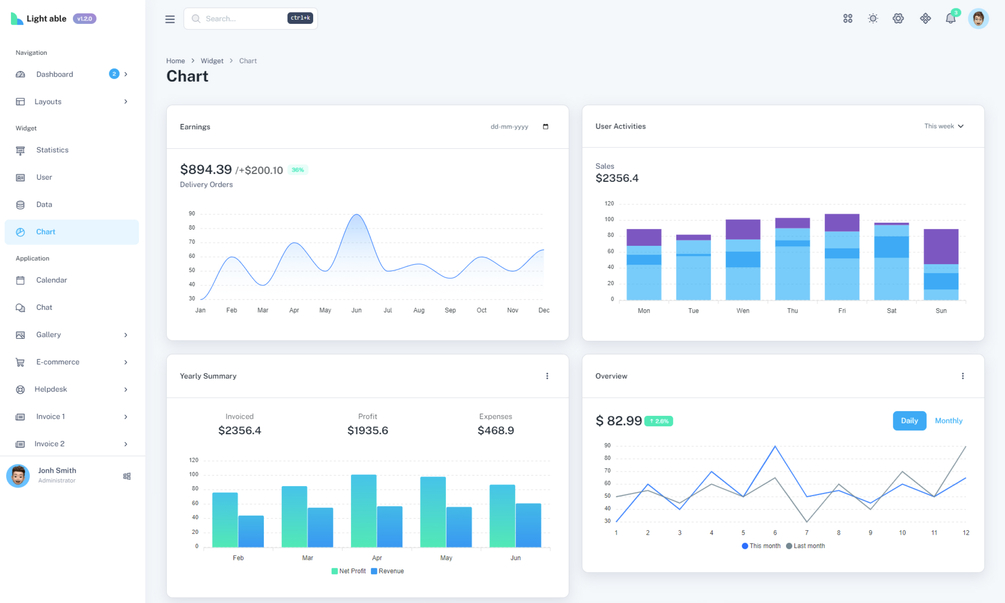Go to Widget breadcrumb link

point(212,61)
